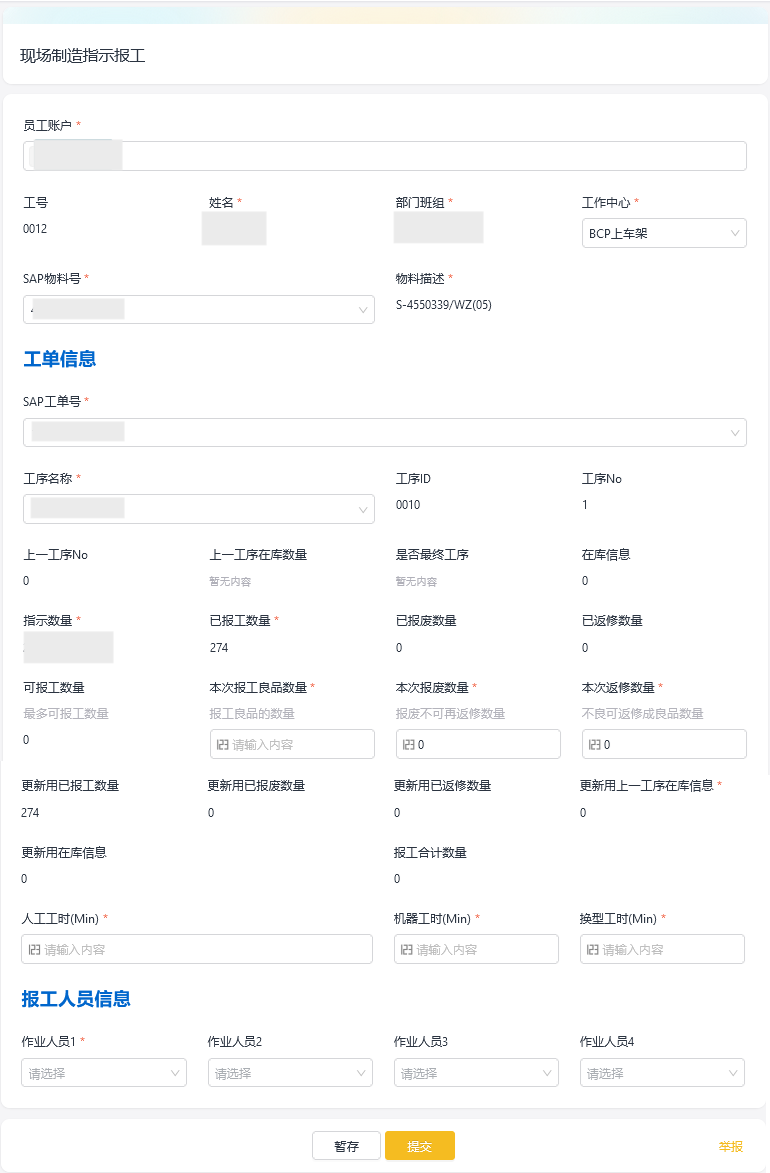Submit the form with 提交 button

click(420, 1146)
